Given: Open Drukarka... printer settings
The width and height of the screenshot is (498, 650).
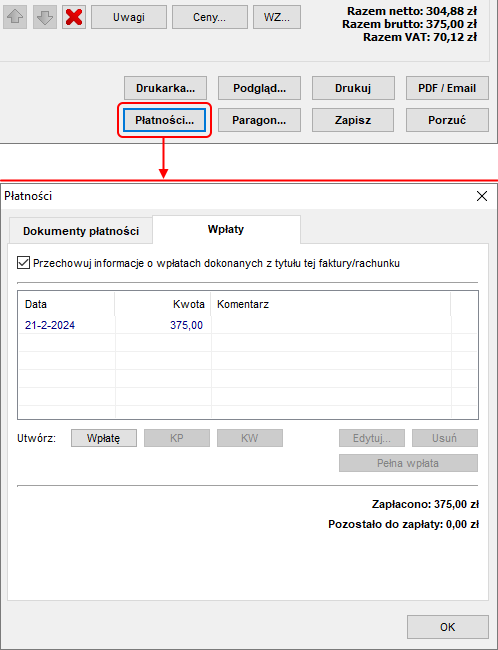Looking at the screenshot, I should [x=165, y=88].
